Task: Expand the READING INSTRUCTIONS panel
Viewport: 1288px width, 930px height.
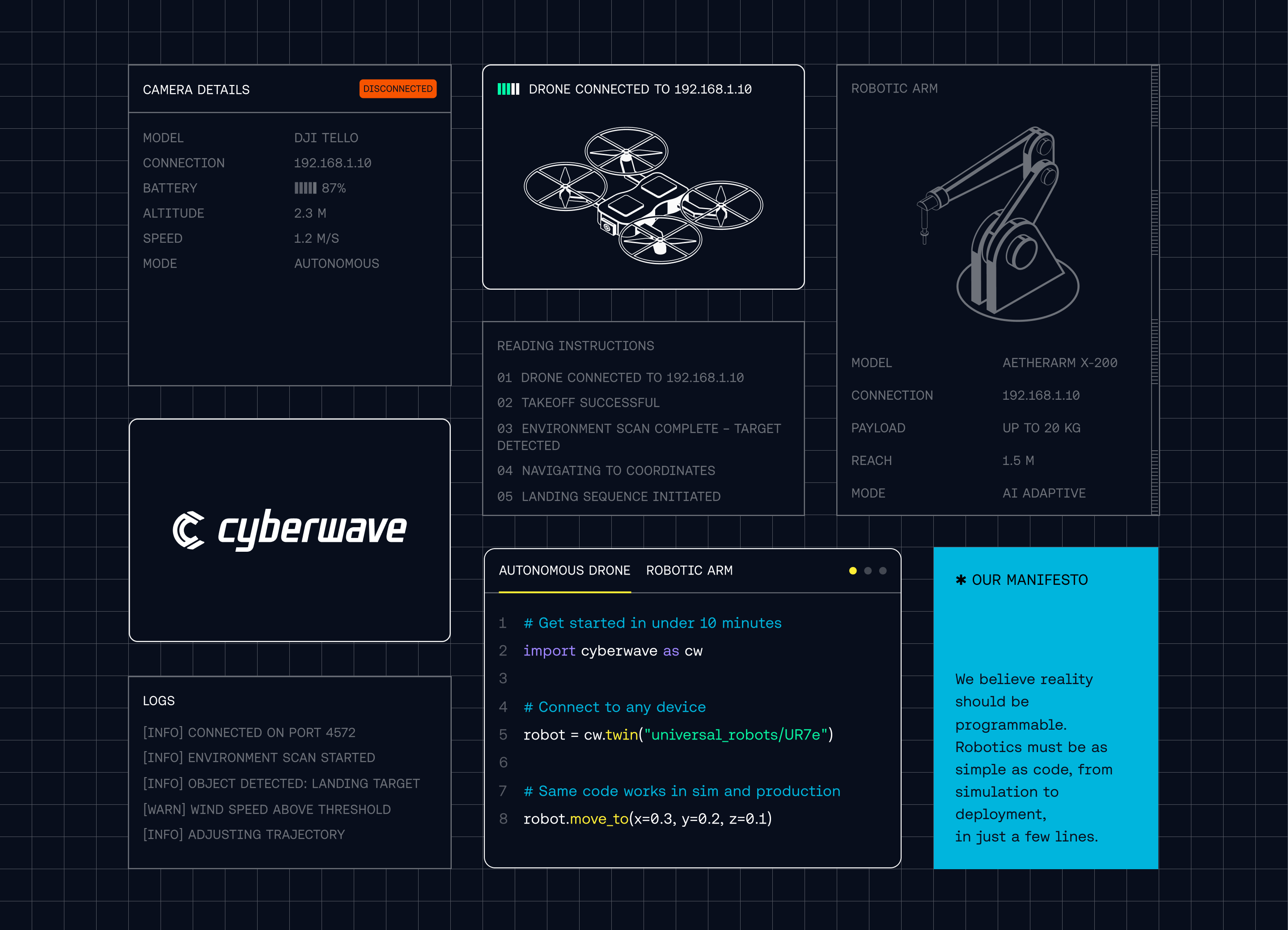Action: coord(575,345)
